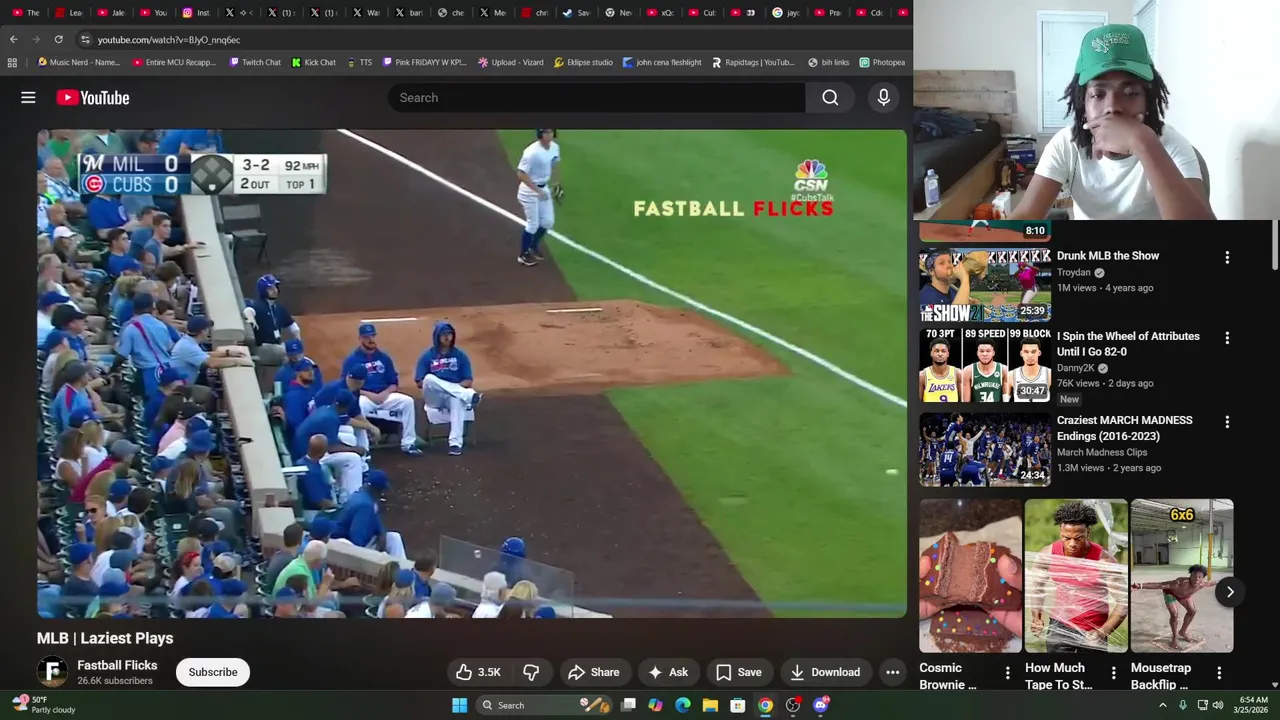Screen dimensions: 1280x720
Task: Open options for Craziest MARCH MADNESS video
Action: point(1227,422)
